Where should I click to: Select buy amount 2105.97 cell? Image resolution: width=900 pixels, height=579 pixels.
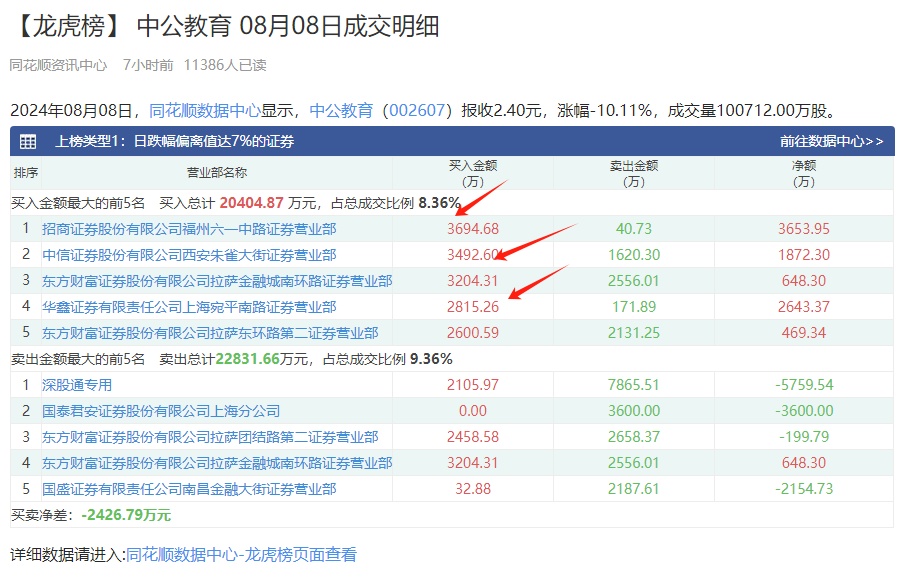(x=473, y=385)
